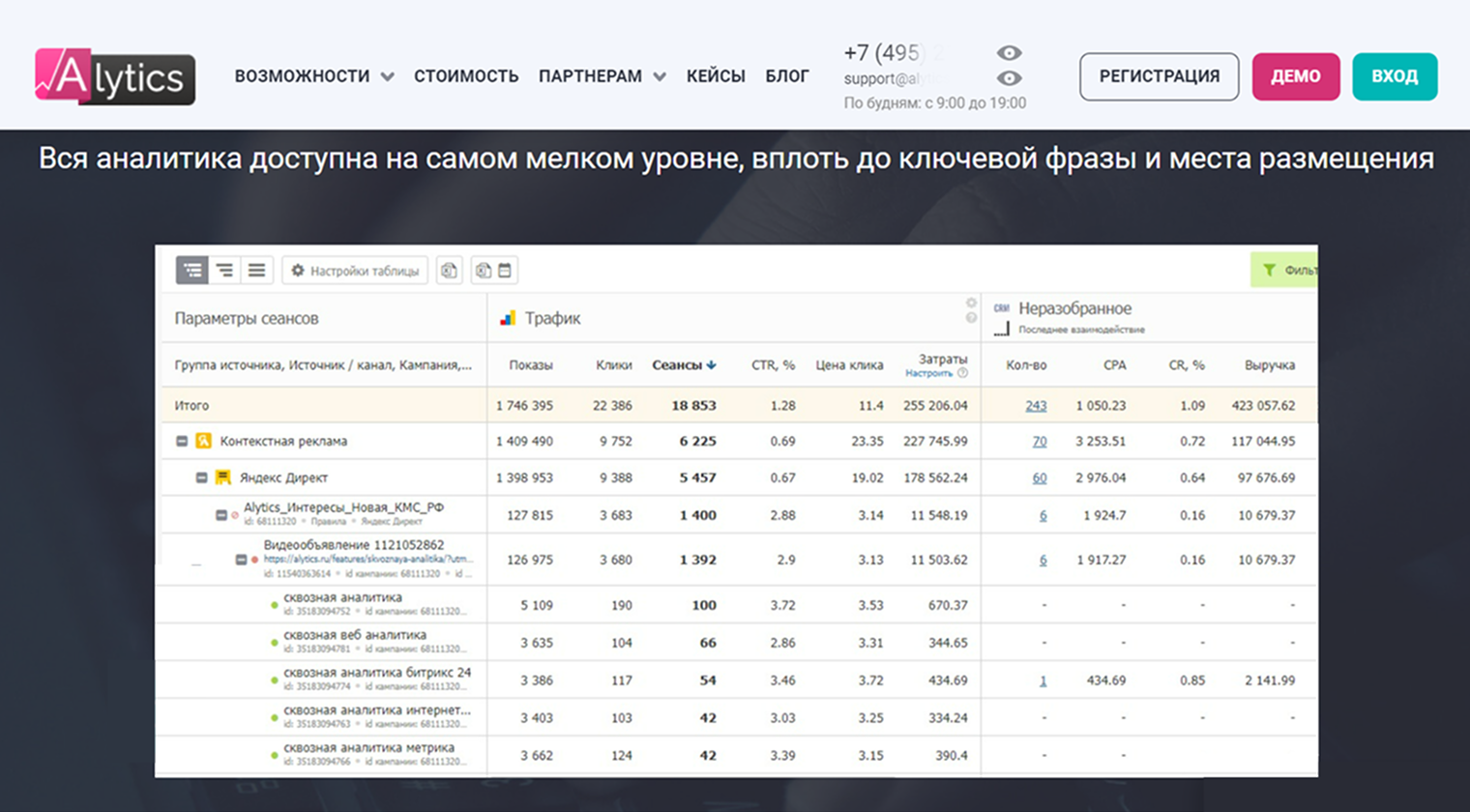Open Яндекс Директ conversions link 60
Viewport: 1470px width, 812px height.
point(1040,478)
